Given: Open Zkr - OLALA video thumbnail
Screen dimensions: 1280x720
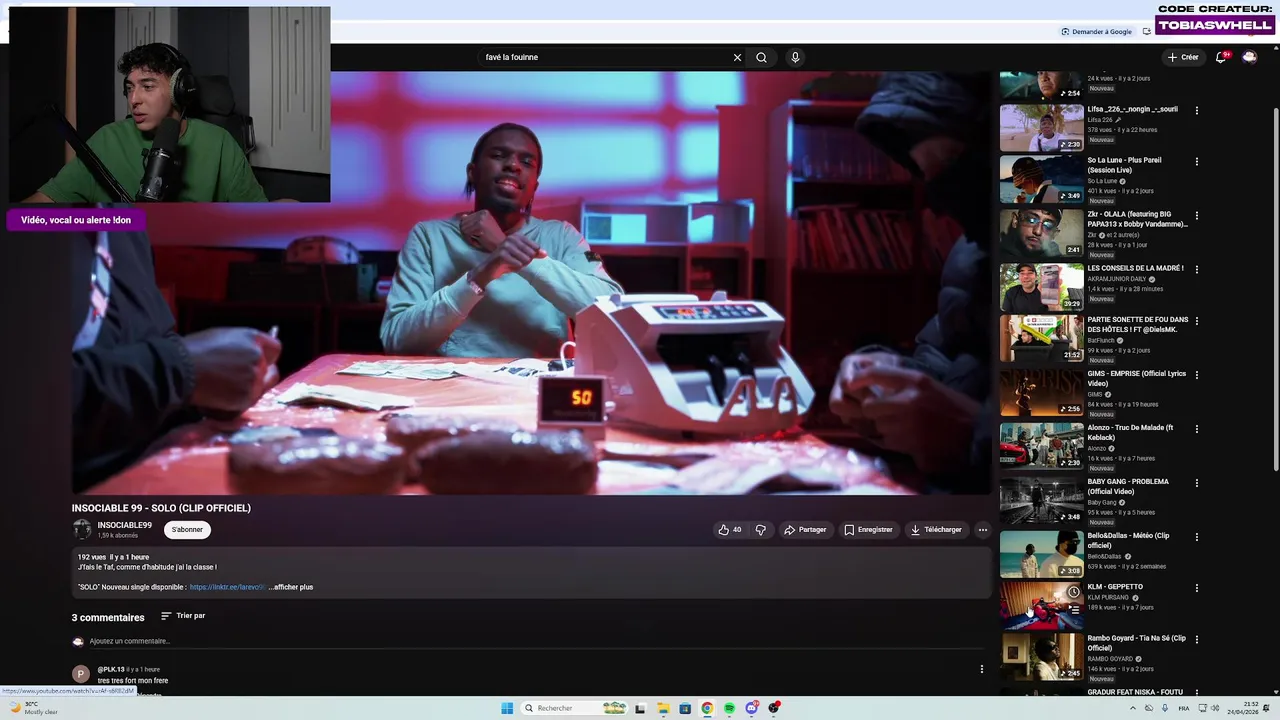Looking at the screenshot, I should [x=1041, y=233].
